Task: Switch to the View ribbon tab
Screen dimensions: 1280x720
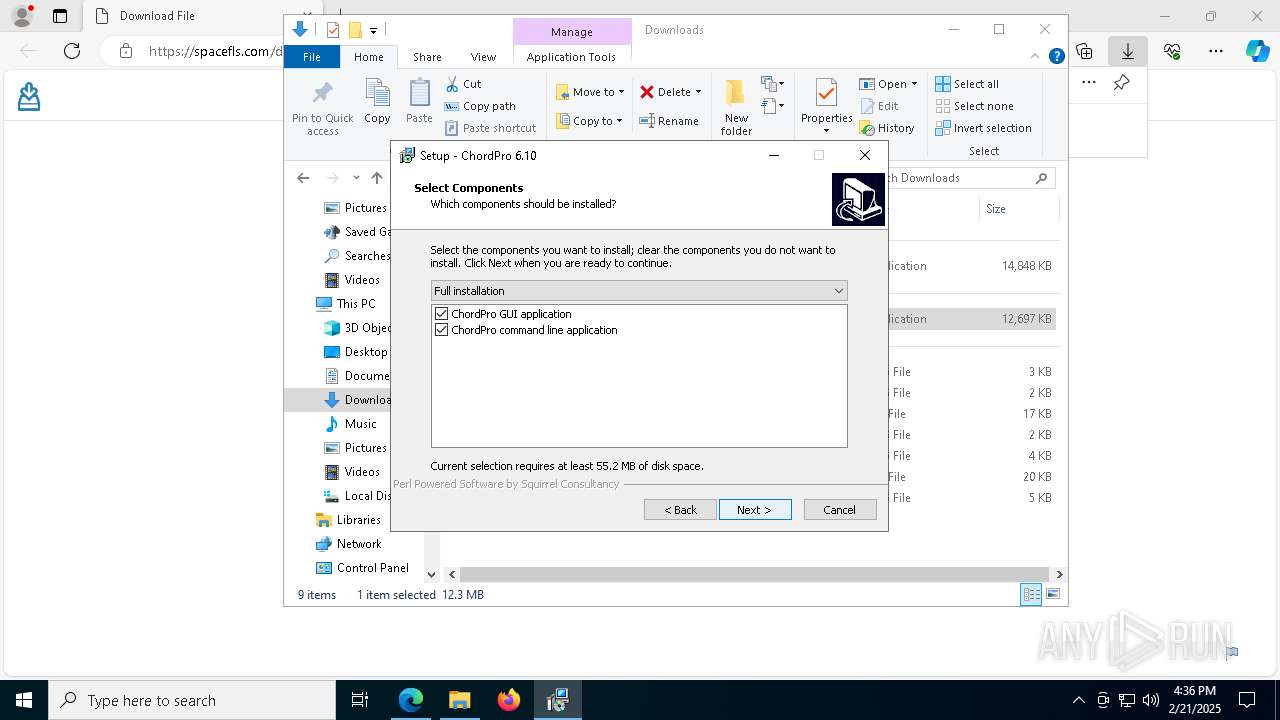Action: 483,57
